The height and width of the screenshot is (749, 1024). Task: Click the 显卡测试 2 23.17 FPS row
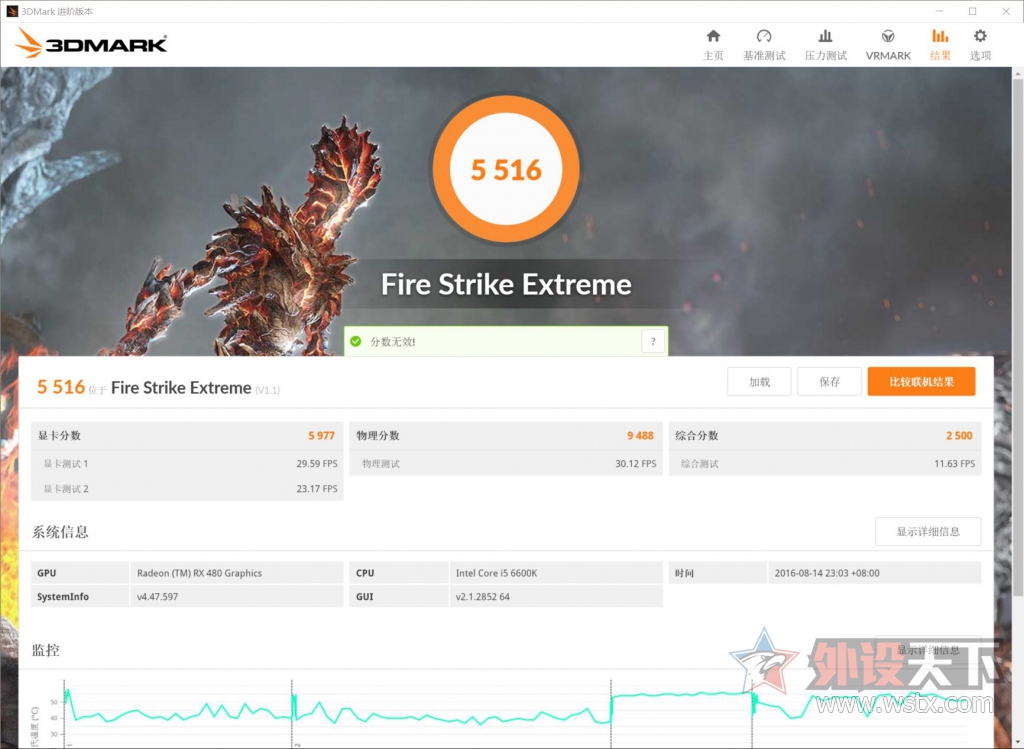click(187, 488)
